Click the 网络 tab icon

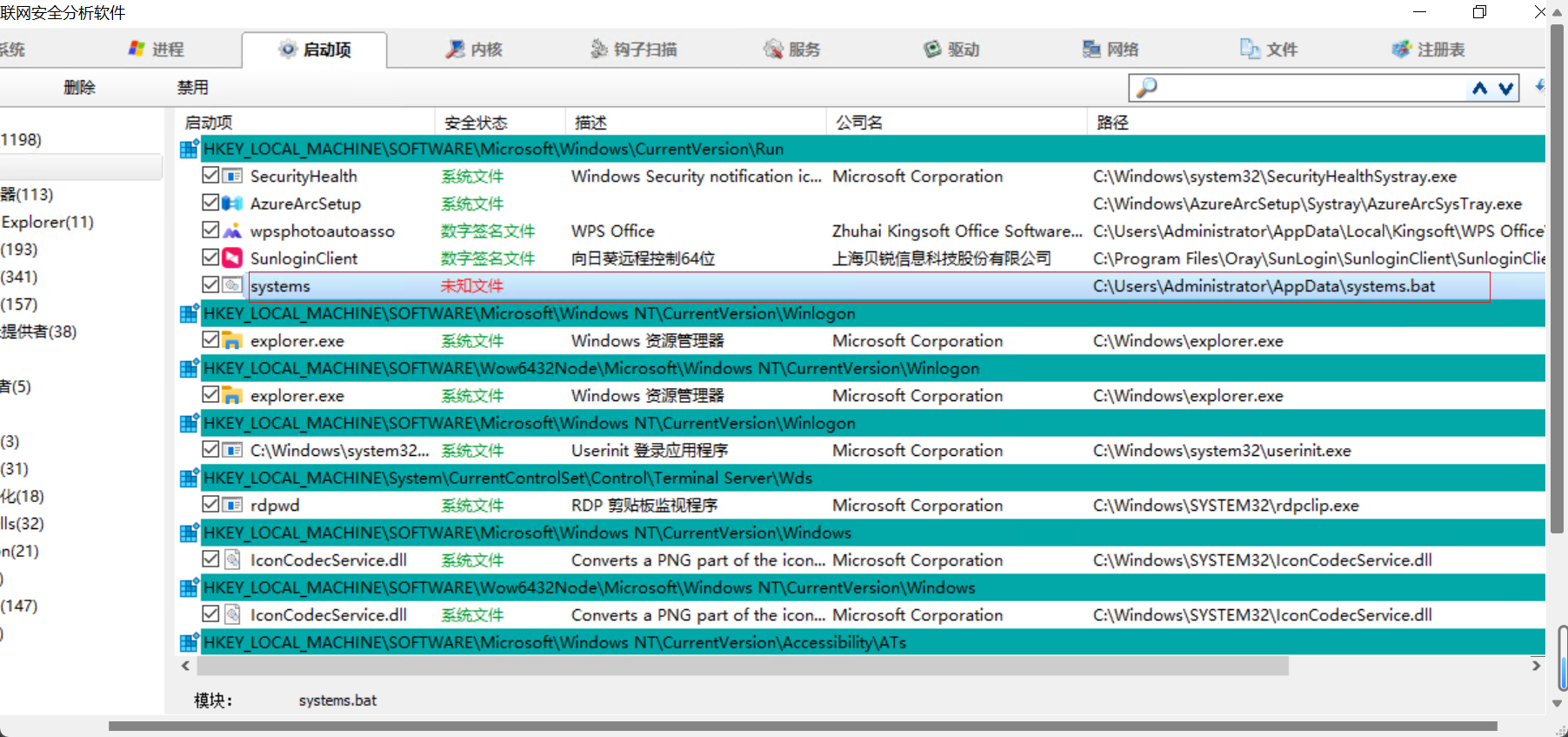pos(1091,49)
